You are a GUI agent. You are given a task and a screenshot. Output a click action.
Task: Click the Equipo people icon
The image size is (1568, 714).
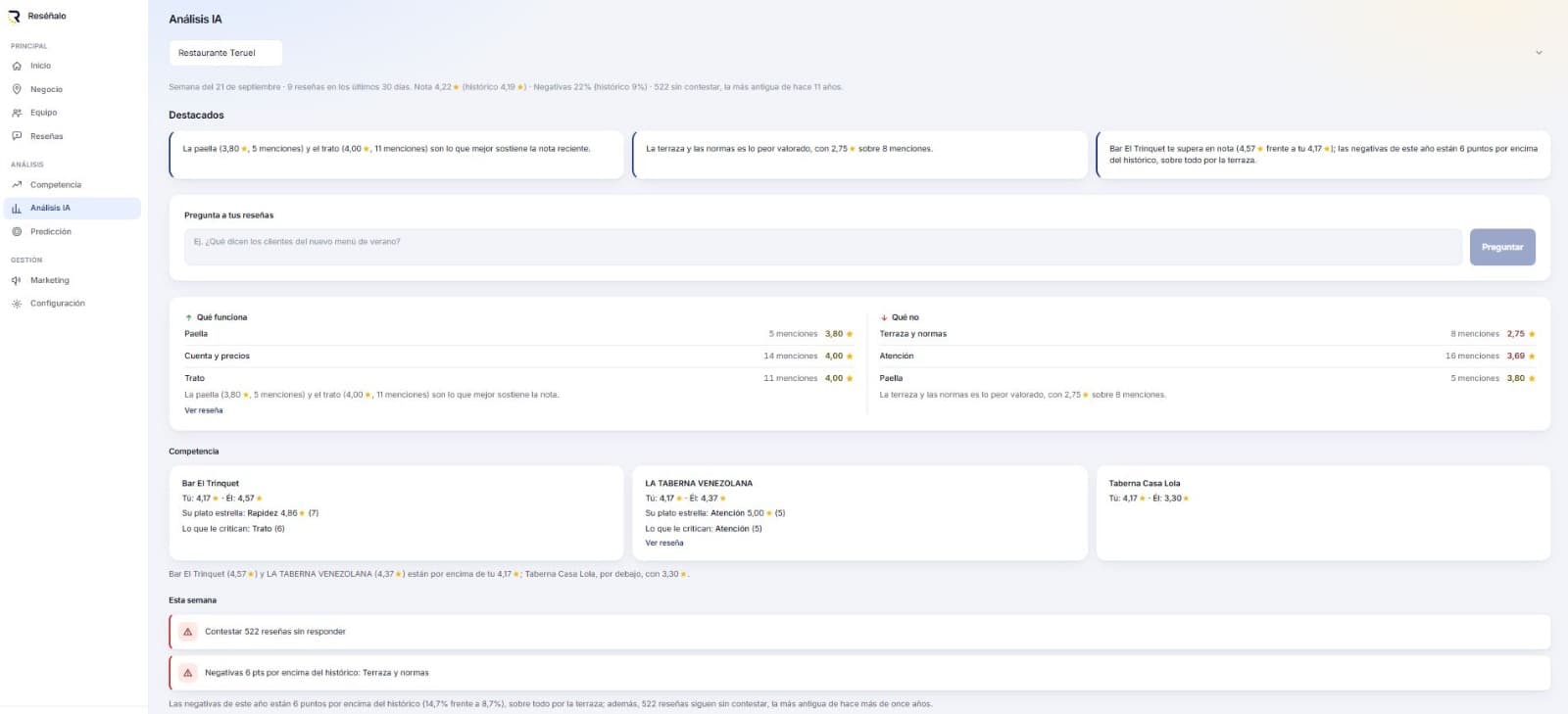point(17,113)
